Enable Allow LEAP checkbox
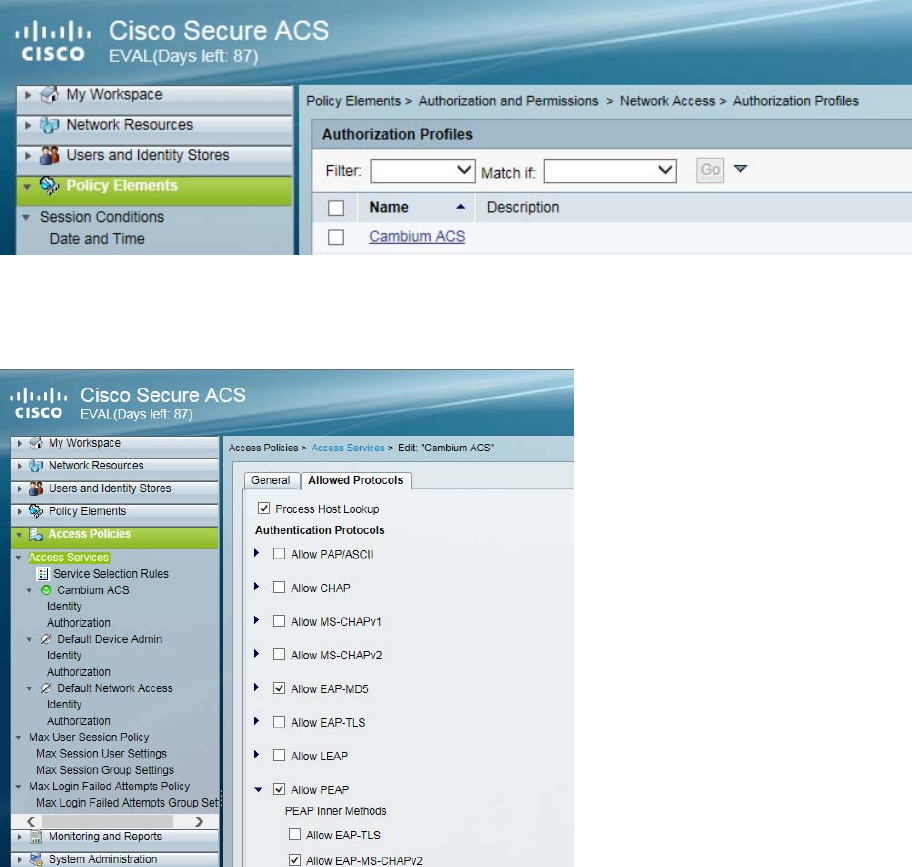The image size is (912, 867). pyautogui.click(x=279, y=755)
